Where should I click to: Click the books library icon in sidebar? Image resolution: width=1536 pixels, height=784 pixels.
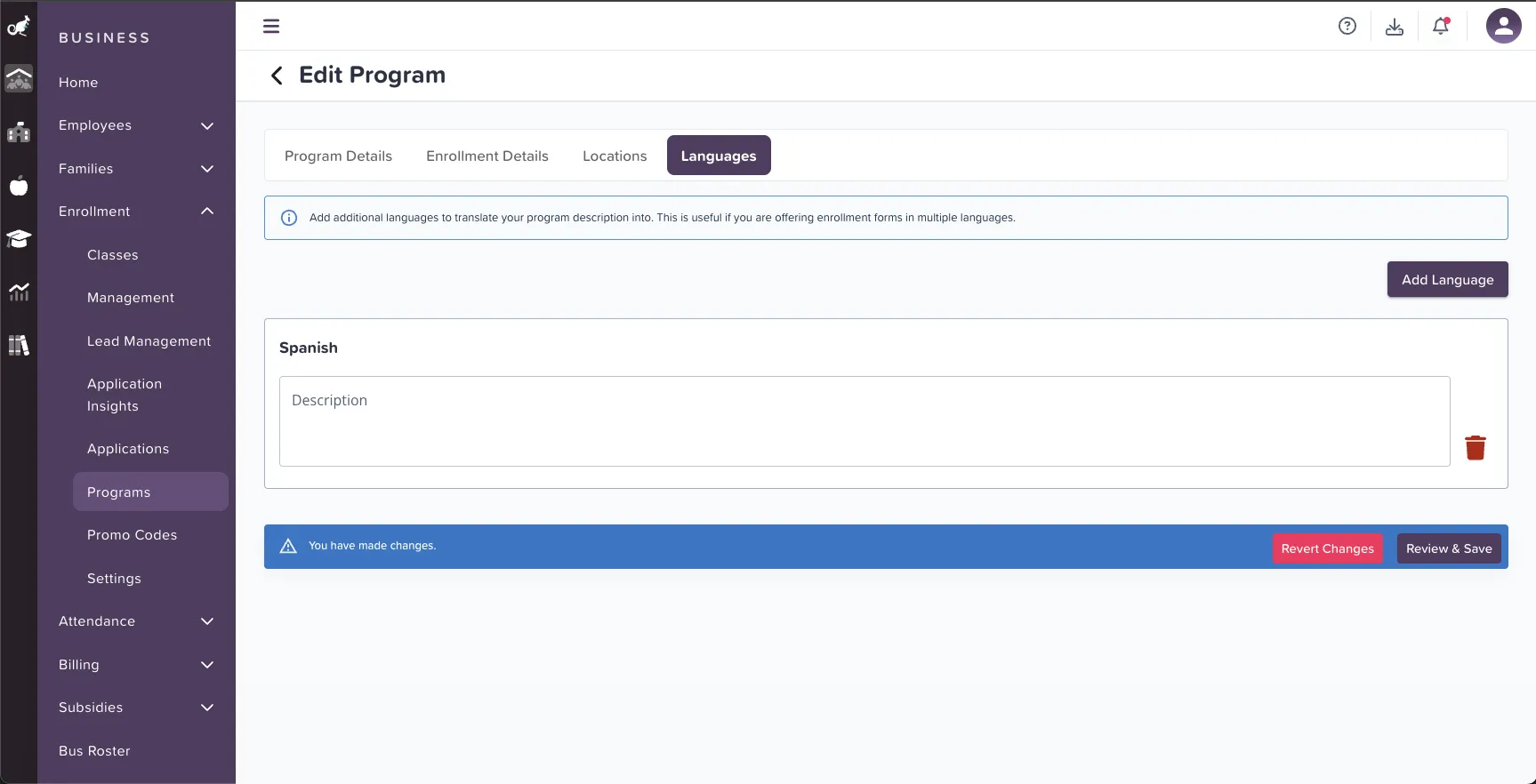(x=19, y=345)
